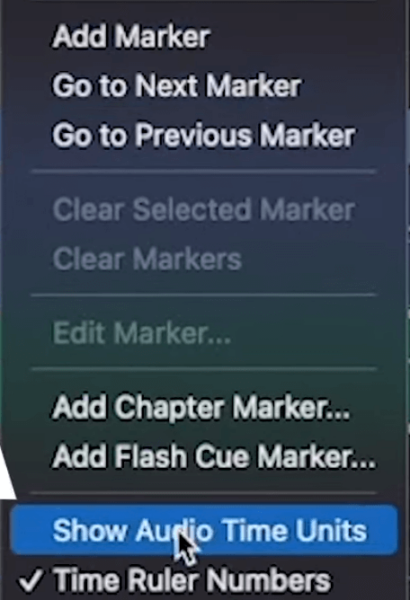The image size is (410, 600).
Task: Uncheck Time Ruler Numbers
Action: point(205,579)
